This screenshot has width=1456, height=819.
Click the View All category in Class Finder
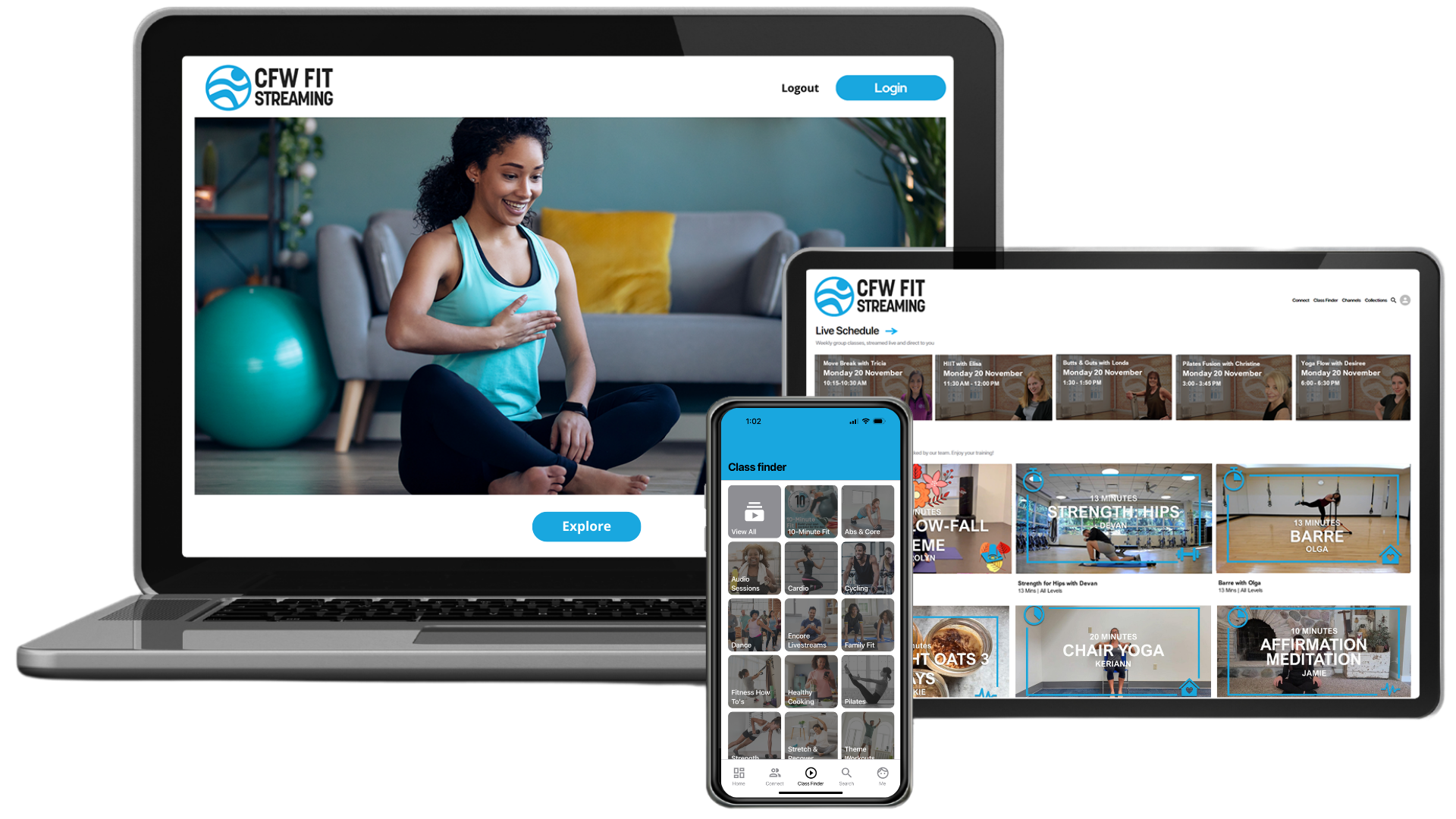click(754, 511)
